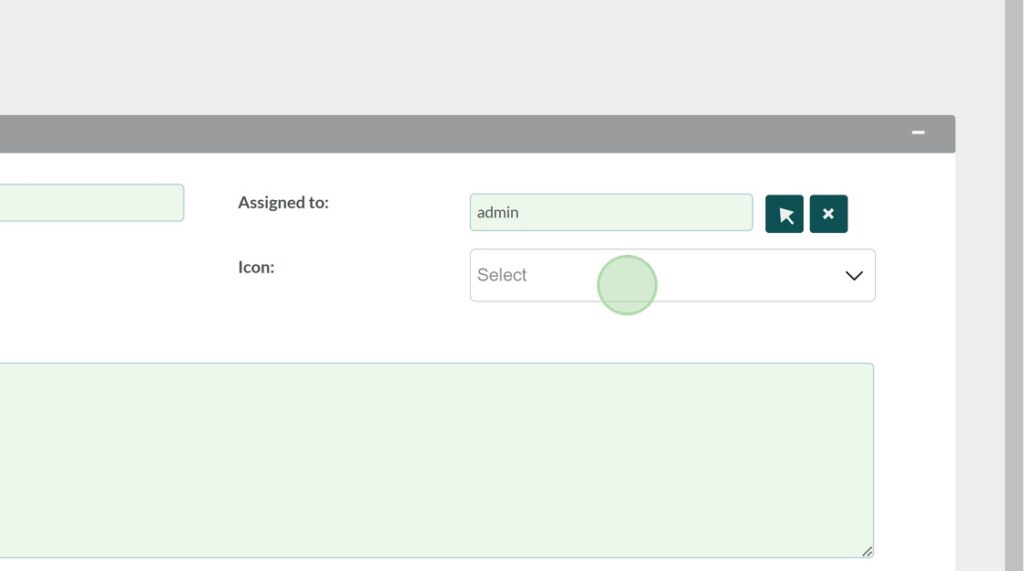Click the "admin" value in the field
The height and width of the screenshot is (571, 1024).
click(x=498, y=212)
